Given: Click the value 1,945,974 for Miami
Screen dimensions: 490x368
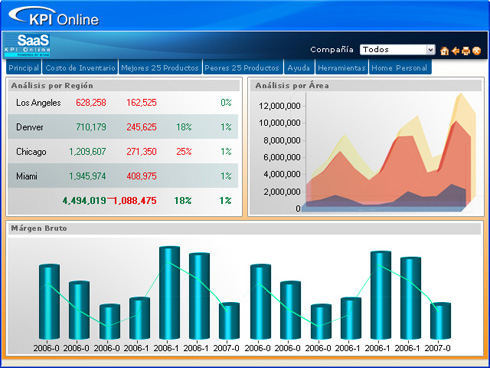Looking at the screenshot, I should tap(87, 176).
